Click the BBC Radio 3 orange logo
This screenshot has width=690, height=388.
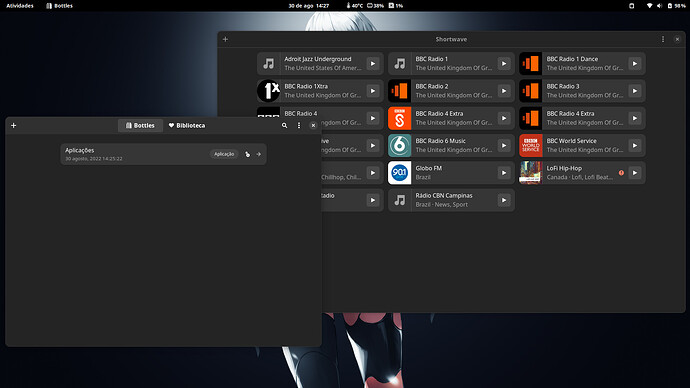tap(531, 91)
